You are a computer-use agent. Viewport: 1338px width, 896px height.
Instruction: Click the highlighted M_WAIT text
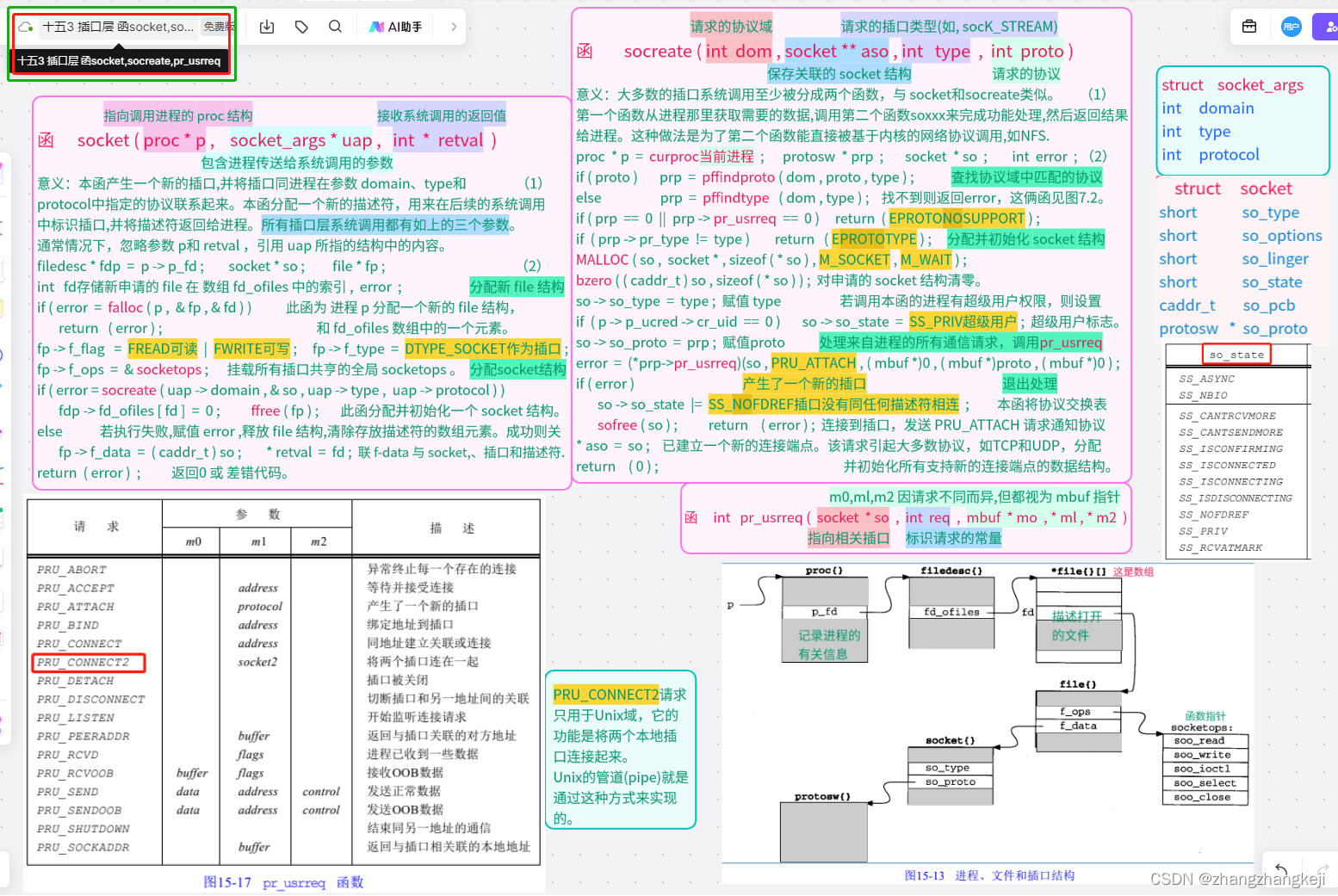click(926, 260)
